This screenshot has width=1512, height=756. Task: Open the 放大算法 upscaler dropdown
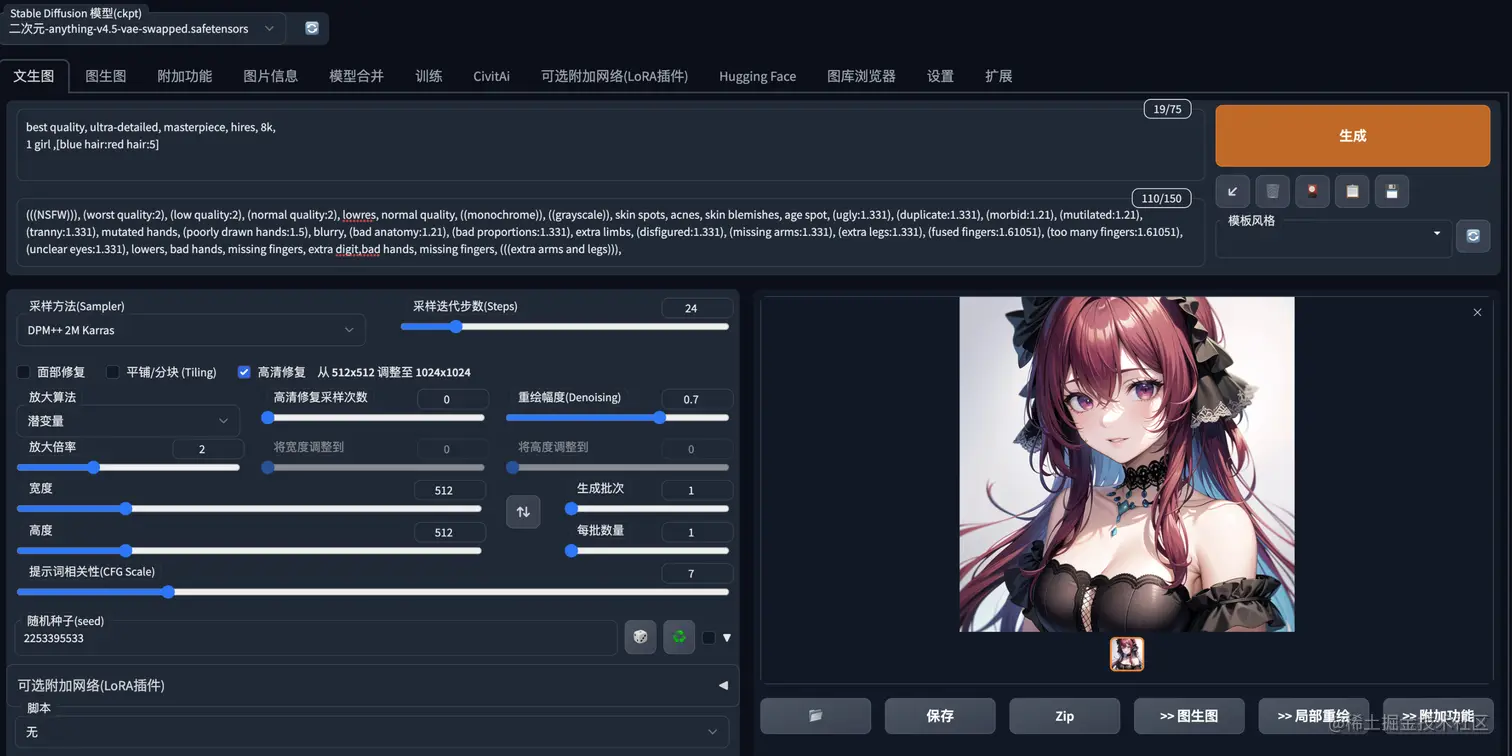click(x=128, y=421)
